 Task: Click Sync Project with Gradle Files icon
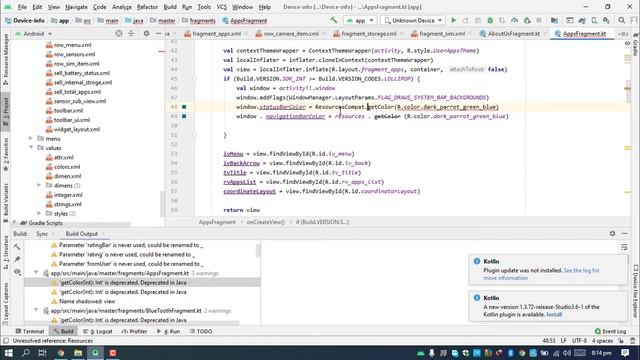coord(582,20)
